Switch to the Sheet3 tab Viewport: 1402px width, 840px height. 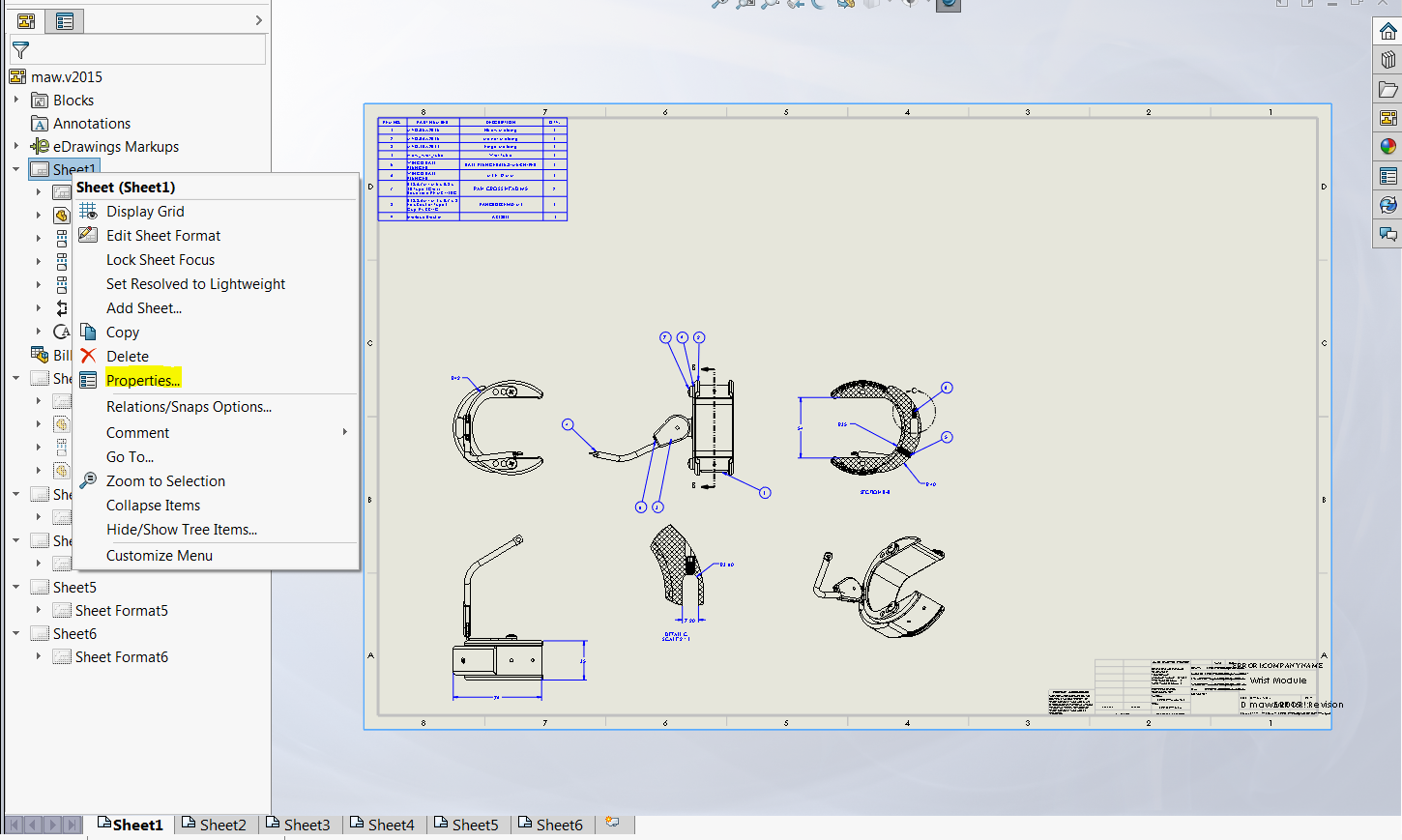(x=300, y=824)
